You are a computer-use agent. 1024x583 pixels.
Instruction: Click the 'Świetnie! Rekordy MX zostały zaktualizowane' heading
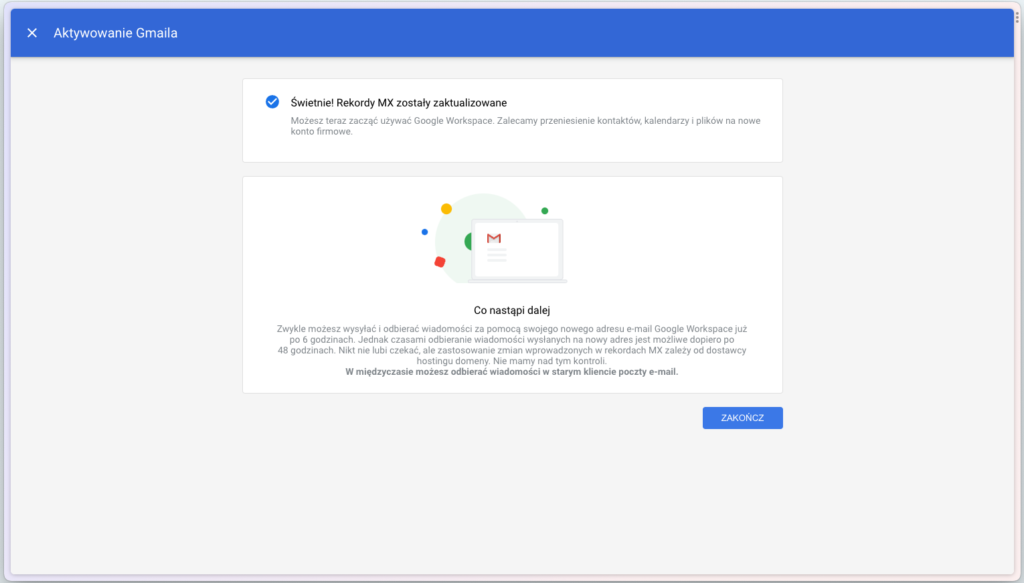398,102
